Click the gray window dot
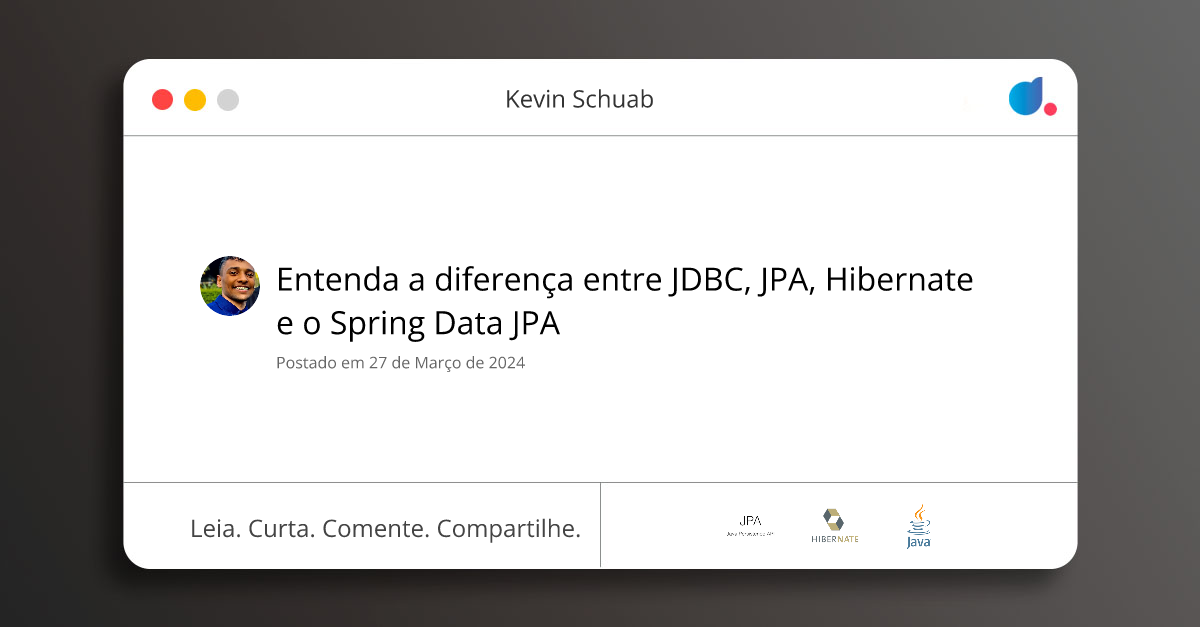 [228, 100]
